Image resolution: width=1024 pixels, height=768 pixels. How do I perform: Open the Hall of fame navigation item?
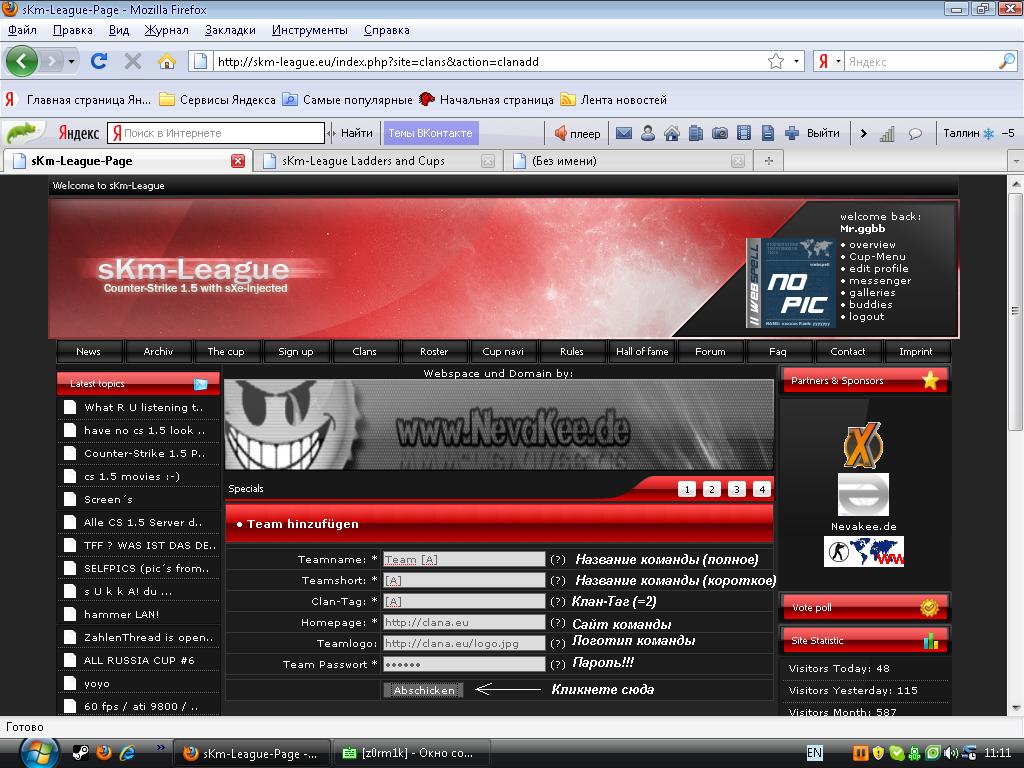(x=642, y=351)
